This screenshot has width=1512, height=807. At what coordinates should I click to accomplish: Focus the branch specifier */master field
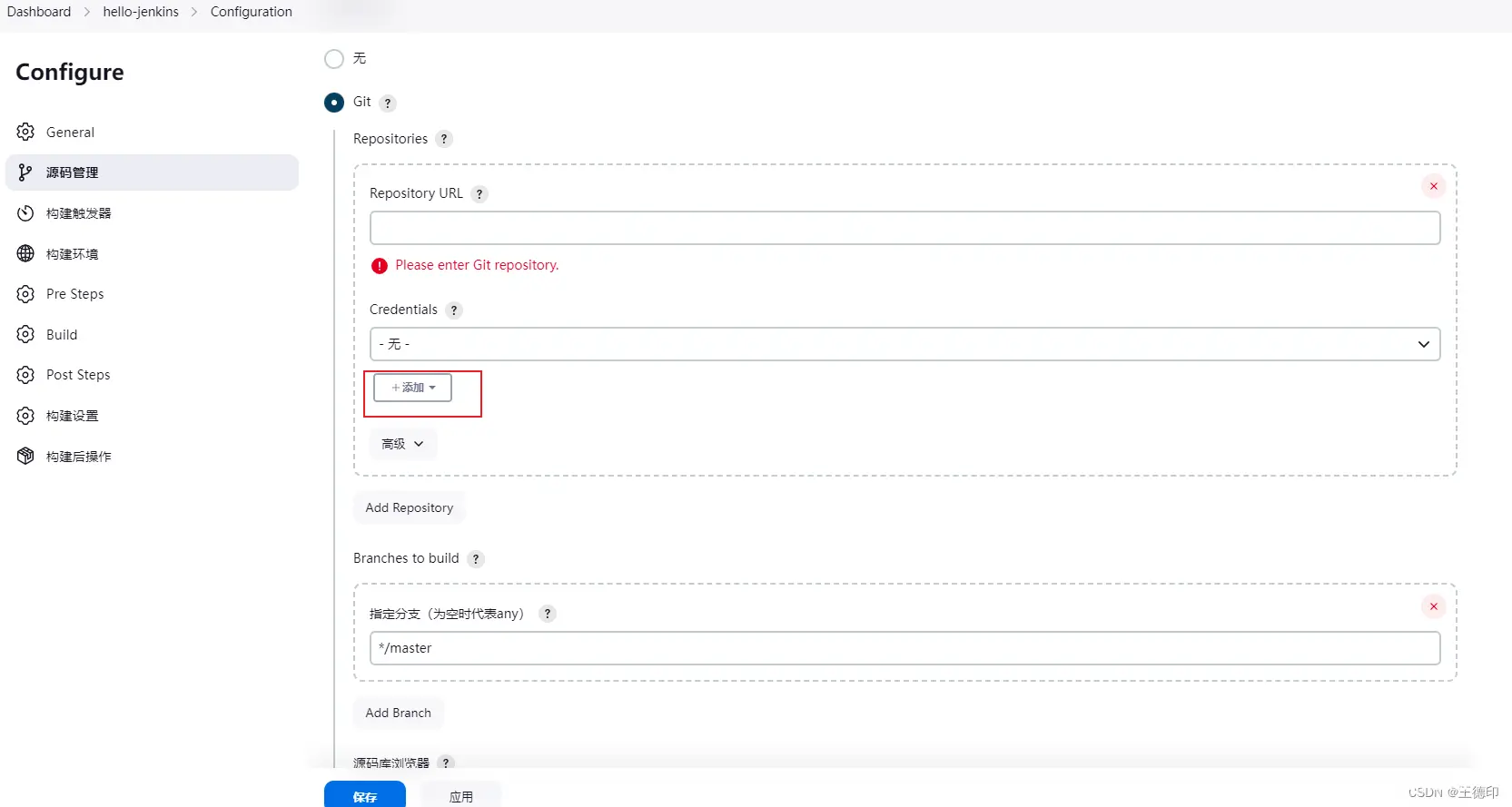904,648
